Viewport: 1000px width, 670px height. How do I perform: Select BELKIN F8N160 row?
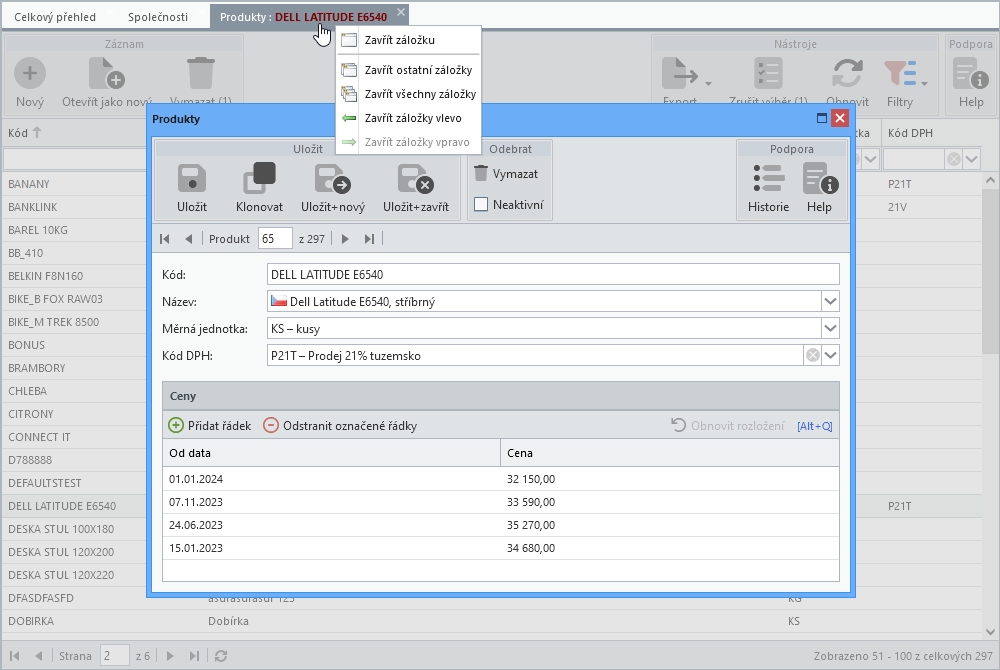tap(74, 276)
